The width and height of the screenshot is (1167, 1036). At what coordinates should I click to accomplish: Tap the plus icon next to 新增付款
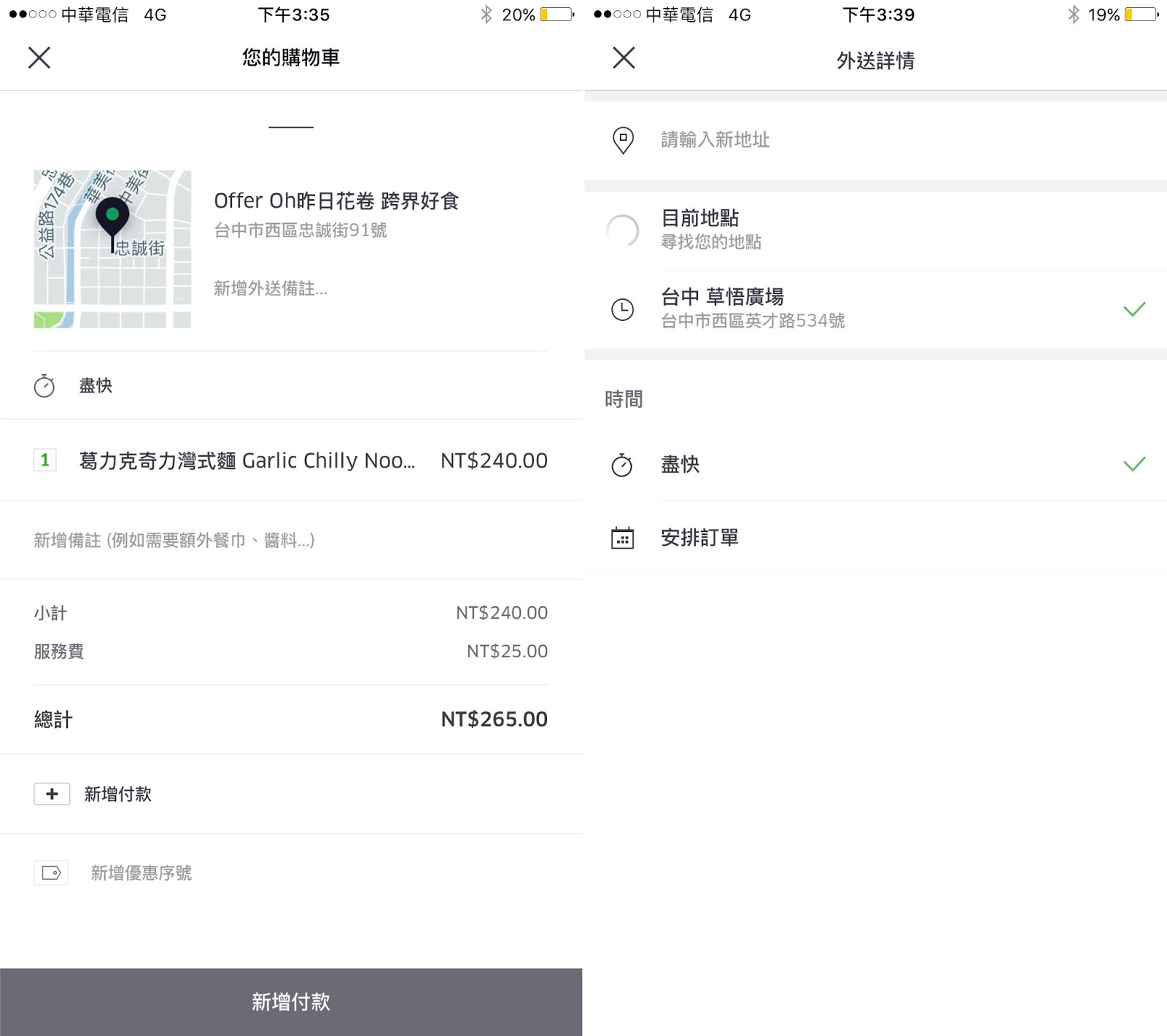[x=52, y=794]
